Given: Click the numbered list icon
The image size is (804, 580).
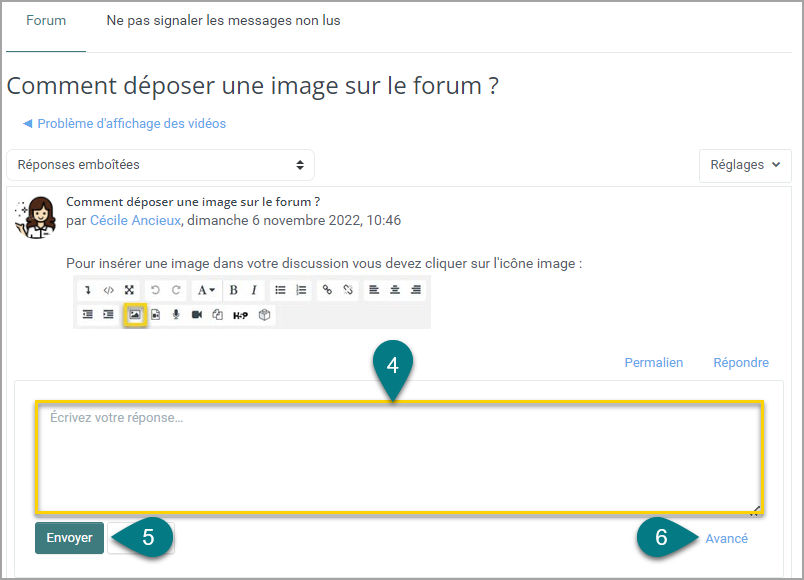Looking at the screenshot, I should (x=301, y=290).
